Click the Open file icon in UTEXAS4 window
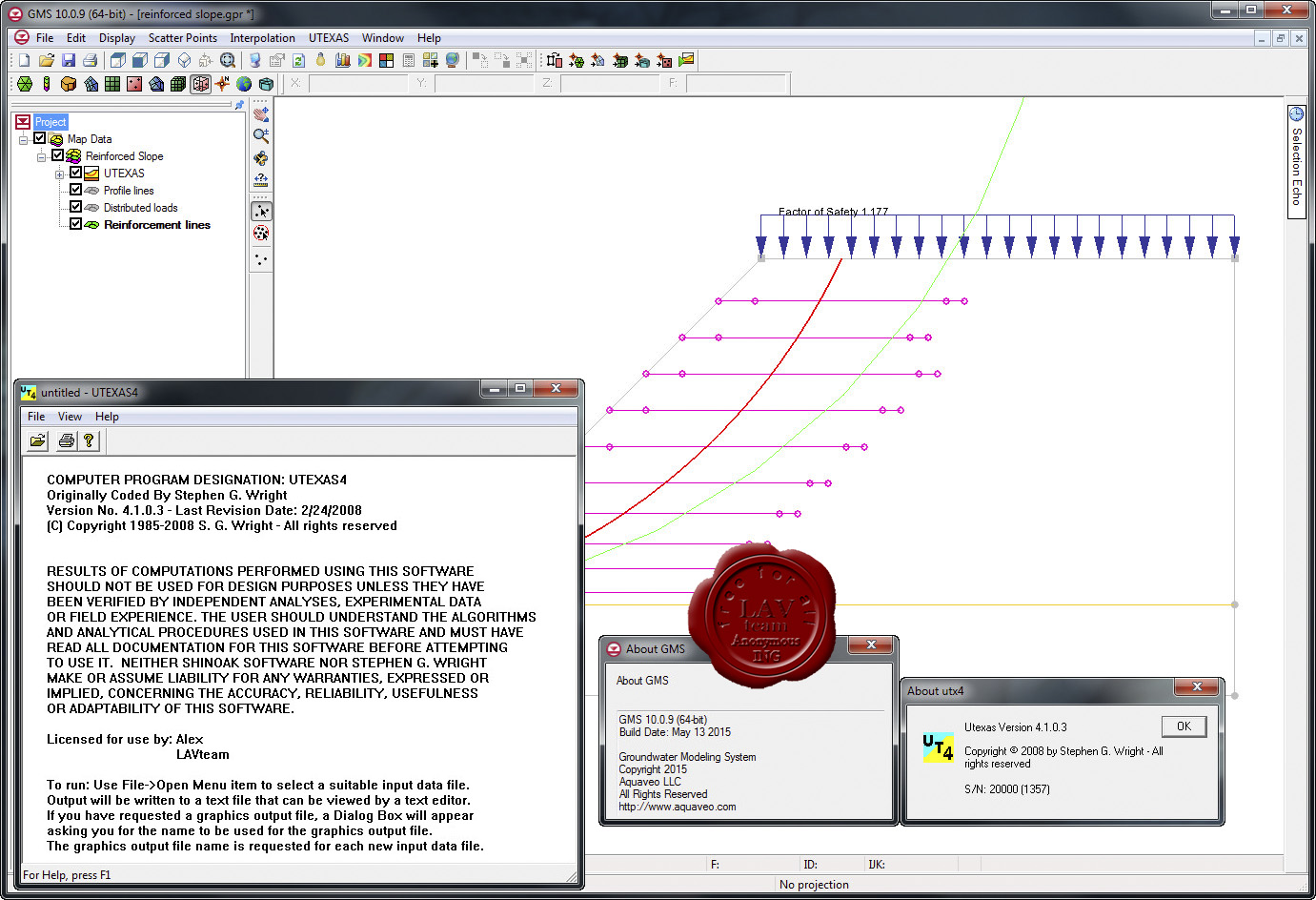This screenshot has width=1316, height=900. 37,440
